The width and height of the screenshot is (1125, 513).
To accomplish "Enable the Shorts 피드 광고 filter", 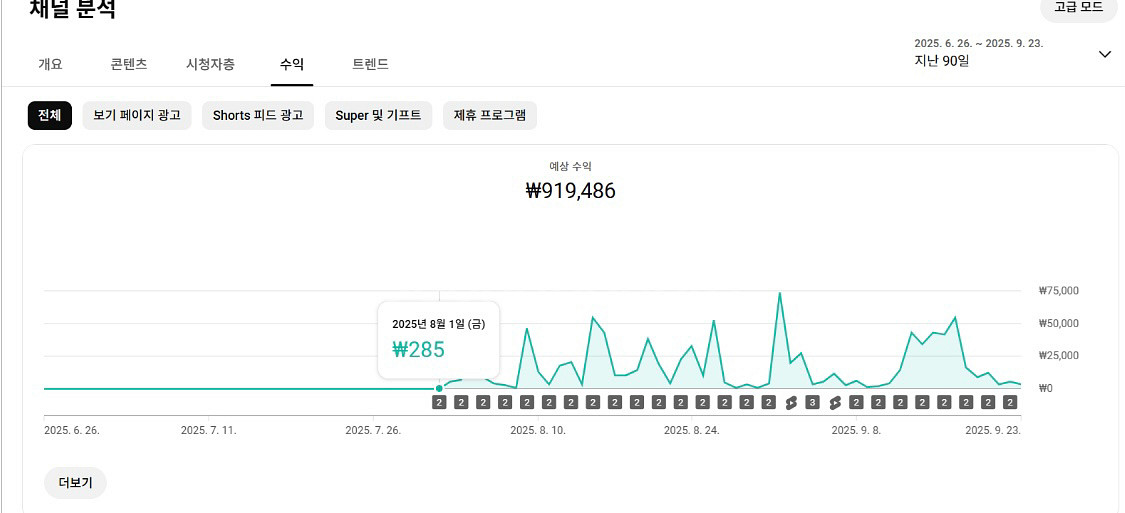I will [258, 115].
